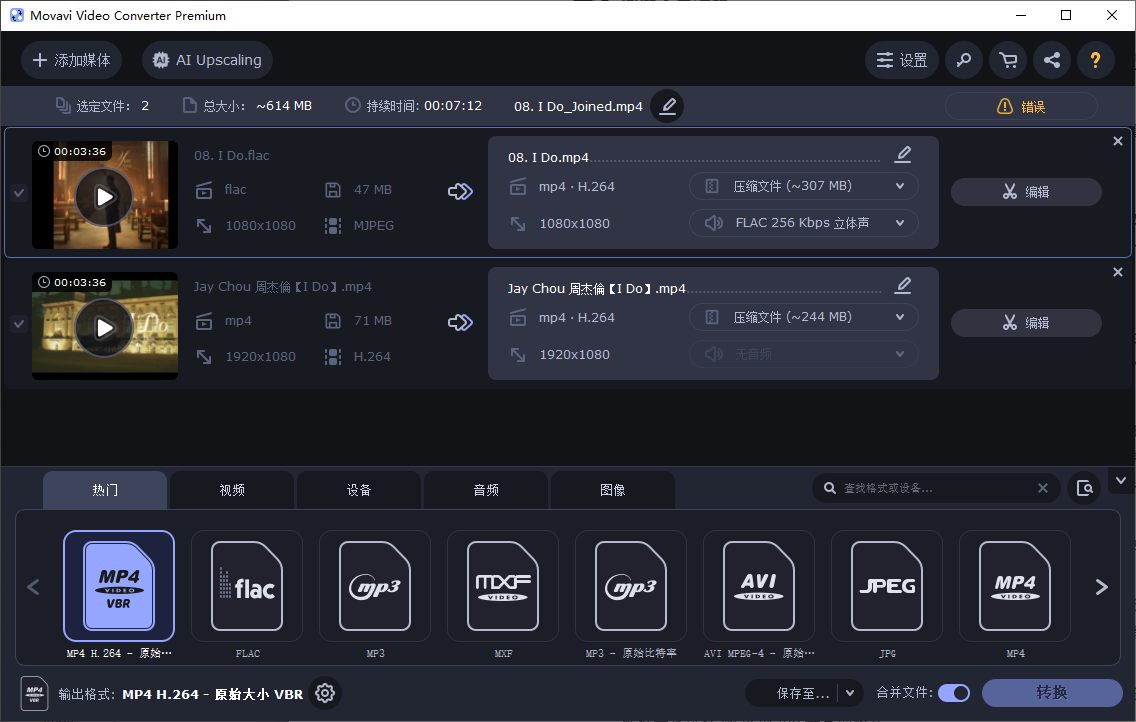Select the AVI MPEG-4 format

758,586
